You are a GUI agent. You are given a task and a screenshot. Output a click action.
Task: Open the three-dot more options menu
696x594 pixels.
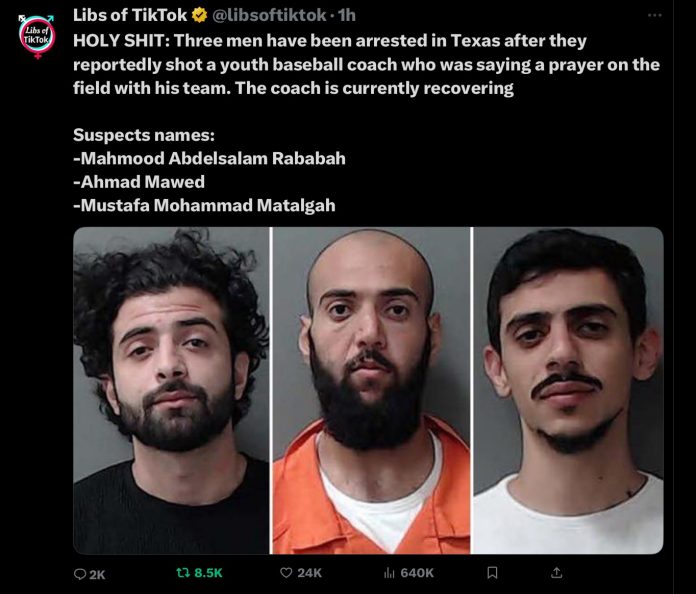click(655, 15)
